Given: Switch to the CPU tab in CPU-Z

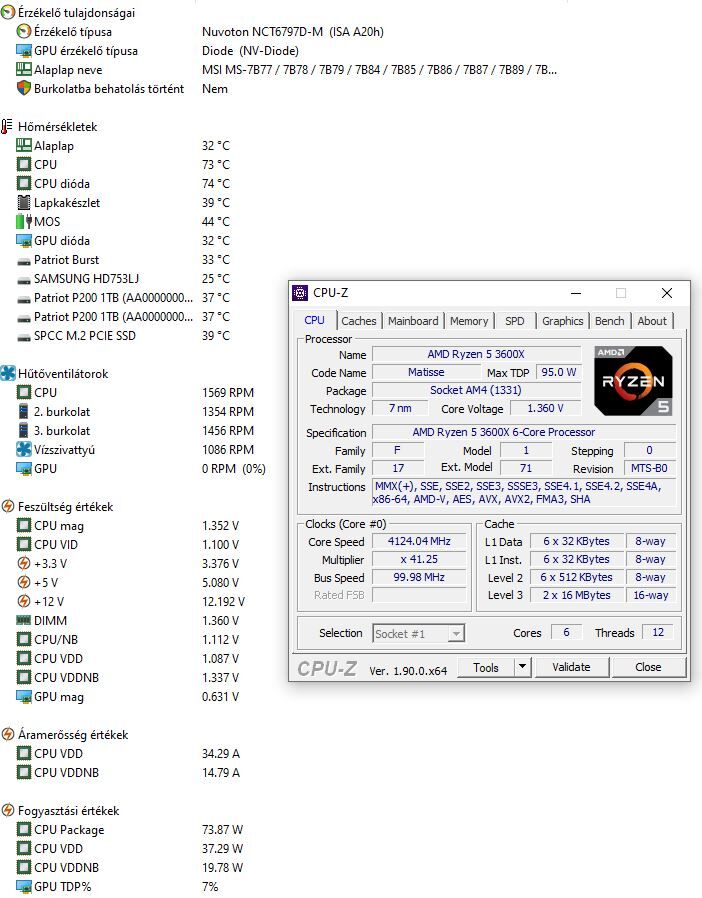Looking at the screenshot, I should 314,320.
